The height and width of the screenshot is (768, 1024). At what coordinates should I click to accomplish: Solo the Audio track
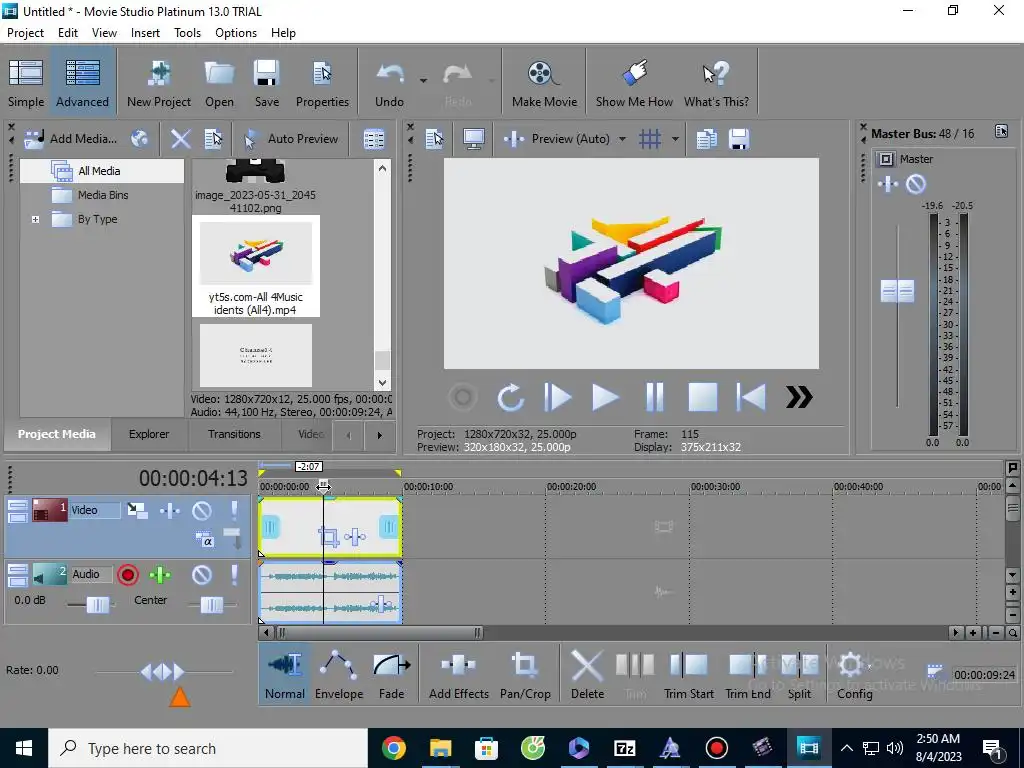(234, 575)
